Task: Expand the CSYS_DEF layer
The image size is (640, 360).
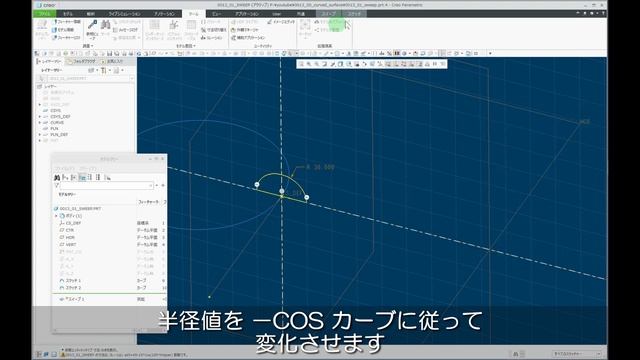Action: tap(40, 116)
